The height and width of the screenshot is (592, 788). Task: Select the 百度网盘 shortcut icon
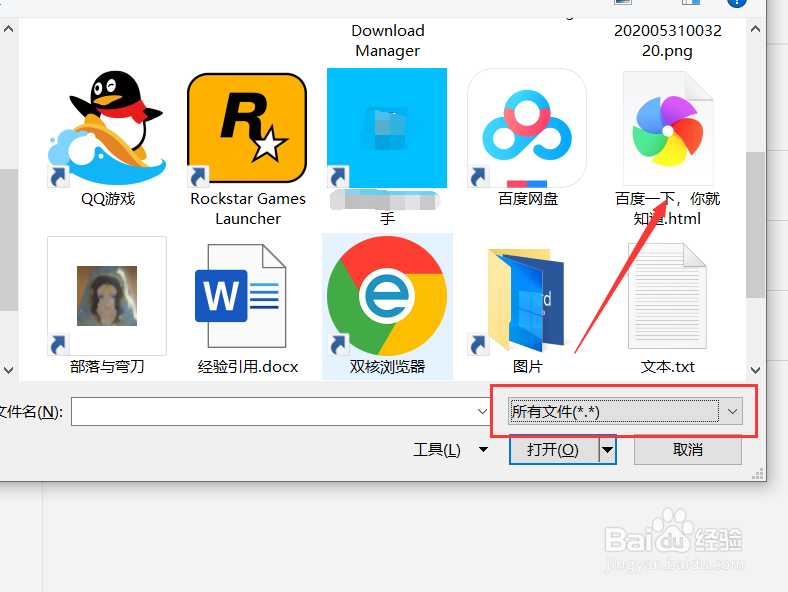coord(527,128)
